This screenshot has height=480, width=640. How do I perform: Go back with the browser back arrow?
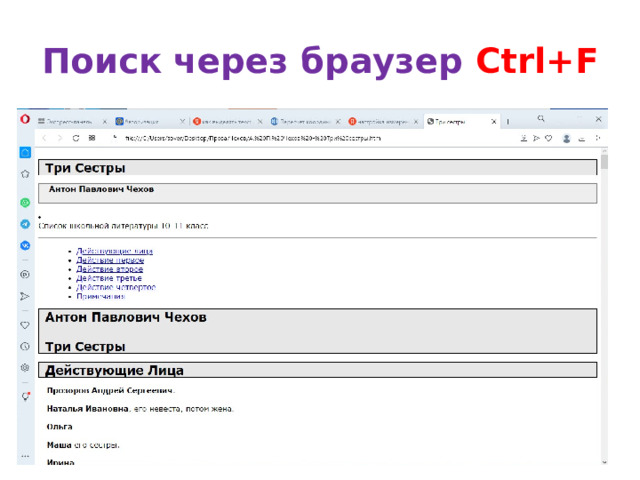click(44, 138)
